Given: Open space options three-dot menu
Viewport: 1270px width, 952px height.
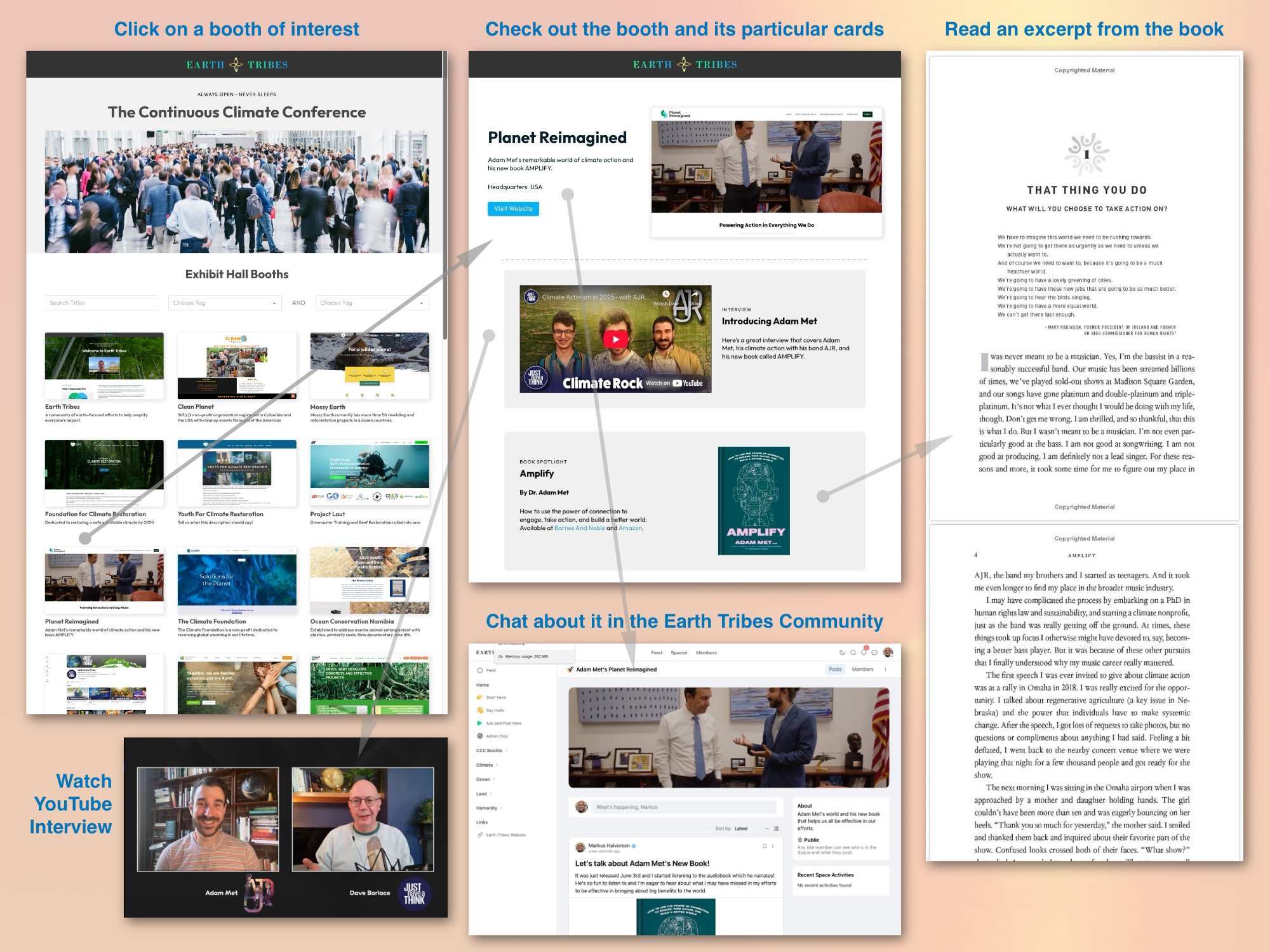Looking at the screenshot, I should [885, 669].
